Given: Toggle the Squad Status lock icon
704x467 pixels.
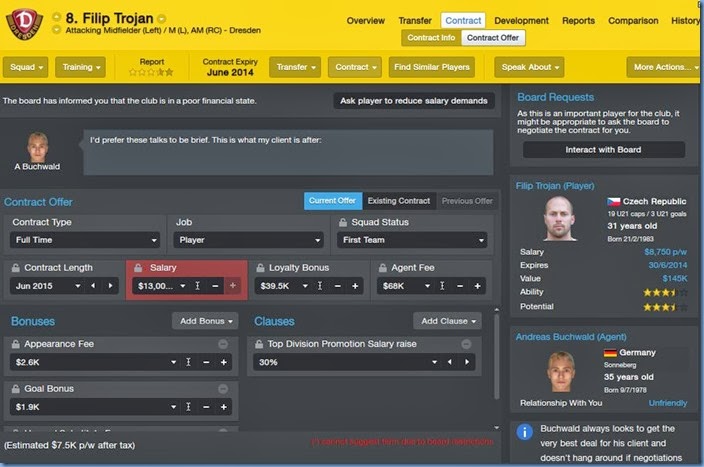Looking at the screenshot, I should point(343,222).
